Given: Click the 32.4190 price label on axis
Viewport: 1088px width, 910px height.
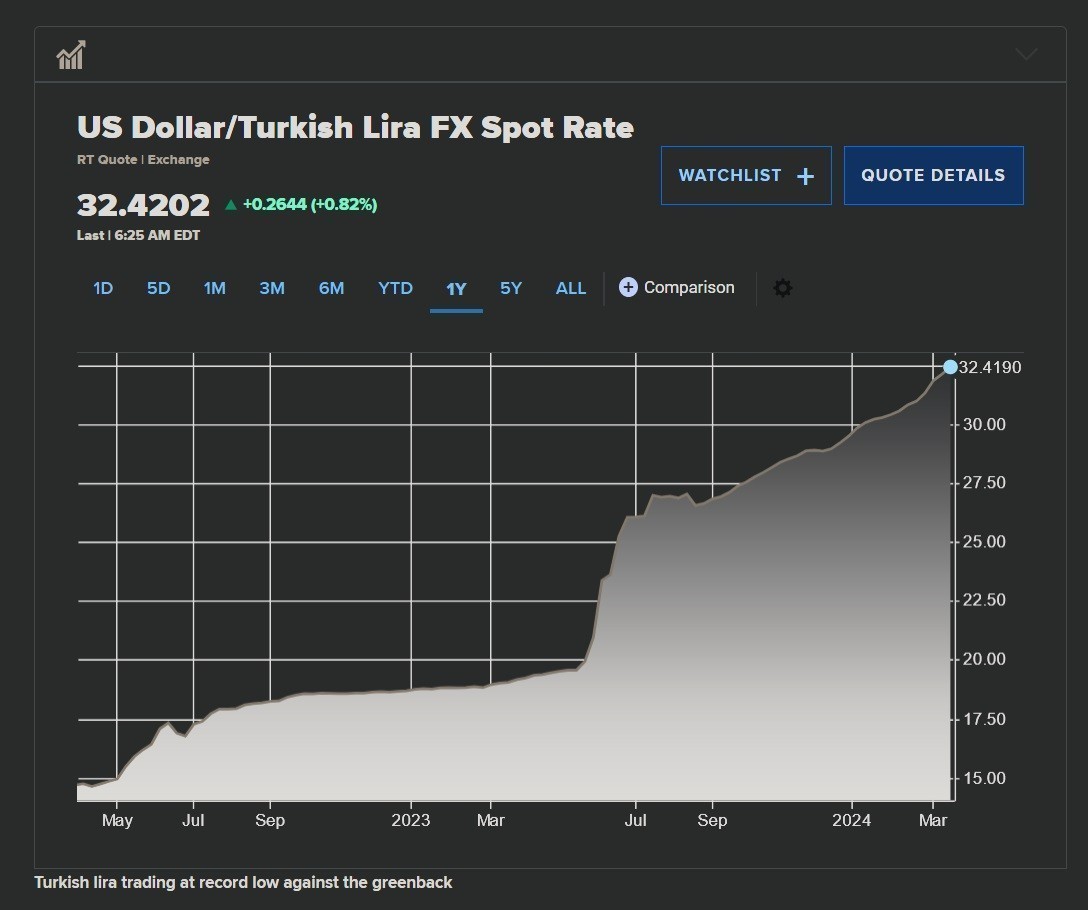Looking at the screenshot, I should [x=989, y=368].
